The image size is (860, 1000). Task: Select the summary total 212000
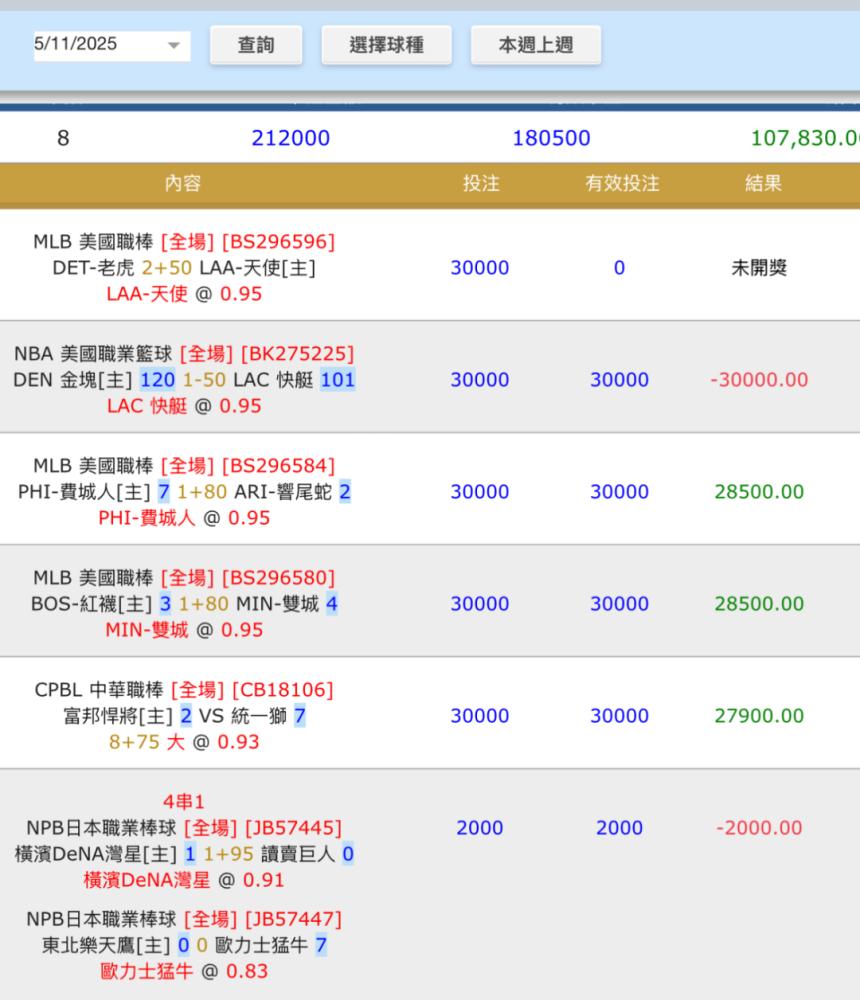290,138
